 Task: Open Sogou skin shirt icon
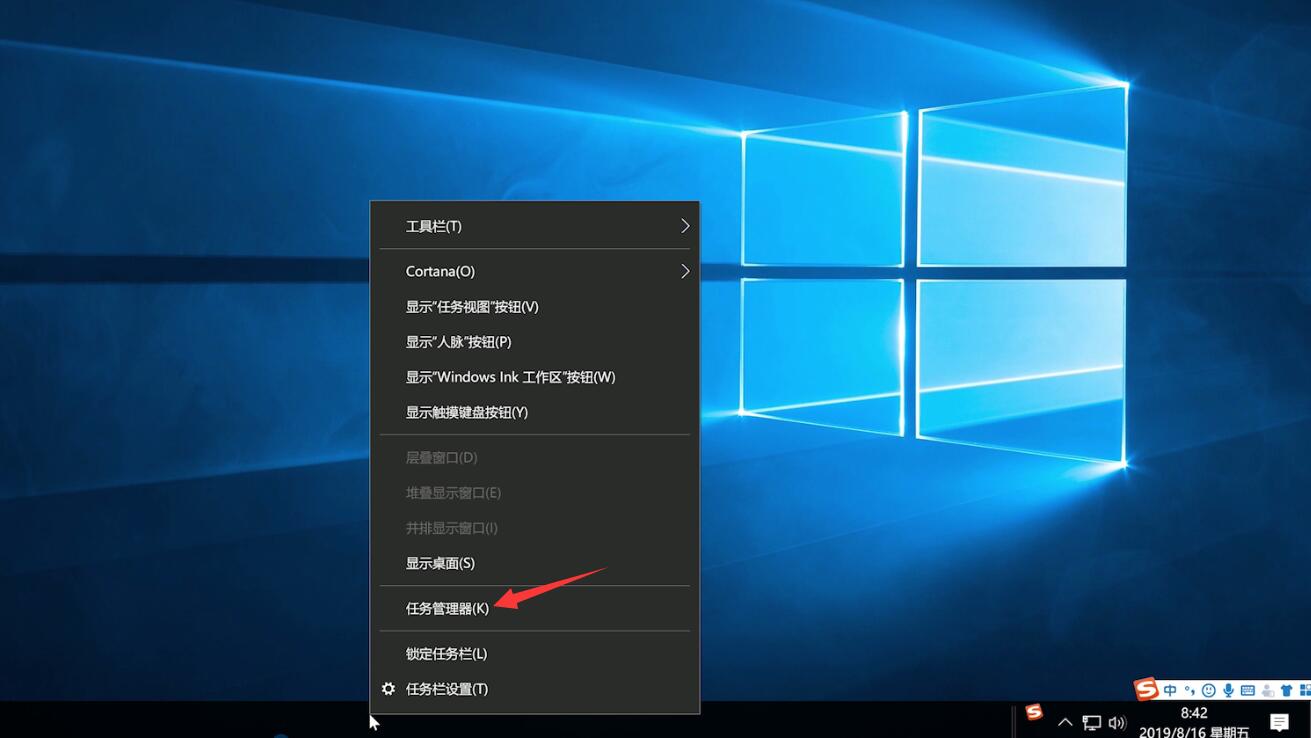pos(1286,690)
